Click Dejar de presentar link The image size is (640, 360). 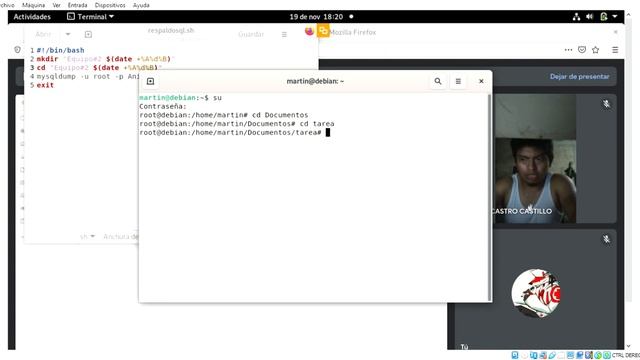tap(579, 76)
